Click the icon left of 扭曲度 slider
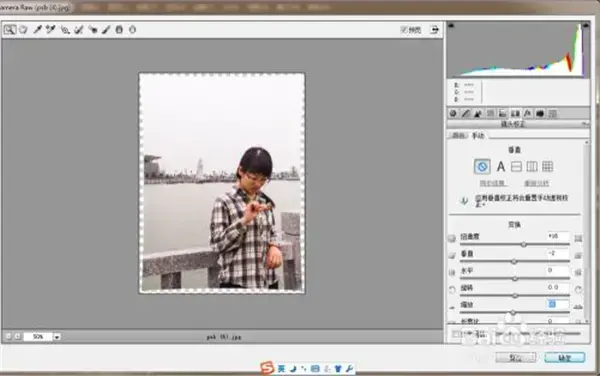Screen dimensions: 600x376 click(x=452, y=238)
